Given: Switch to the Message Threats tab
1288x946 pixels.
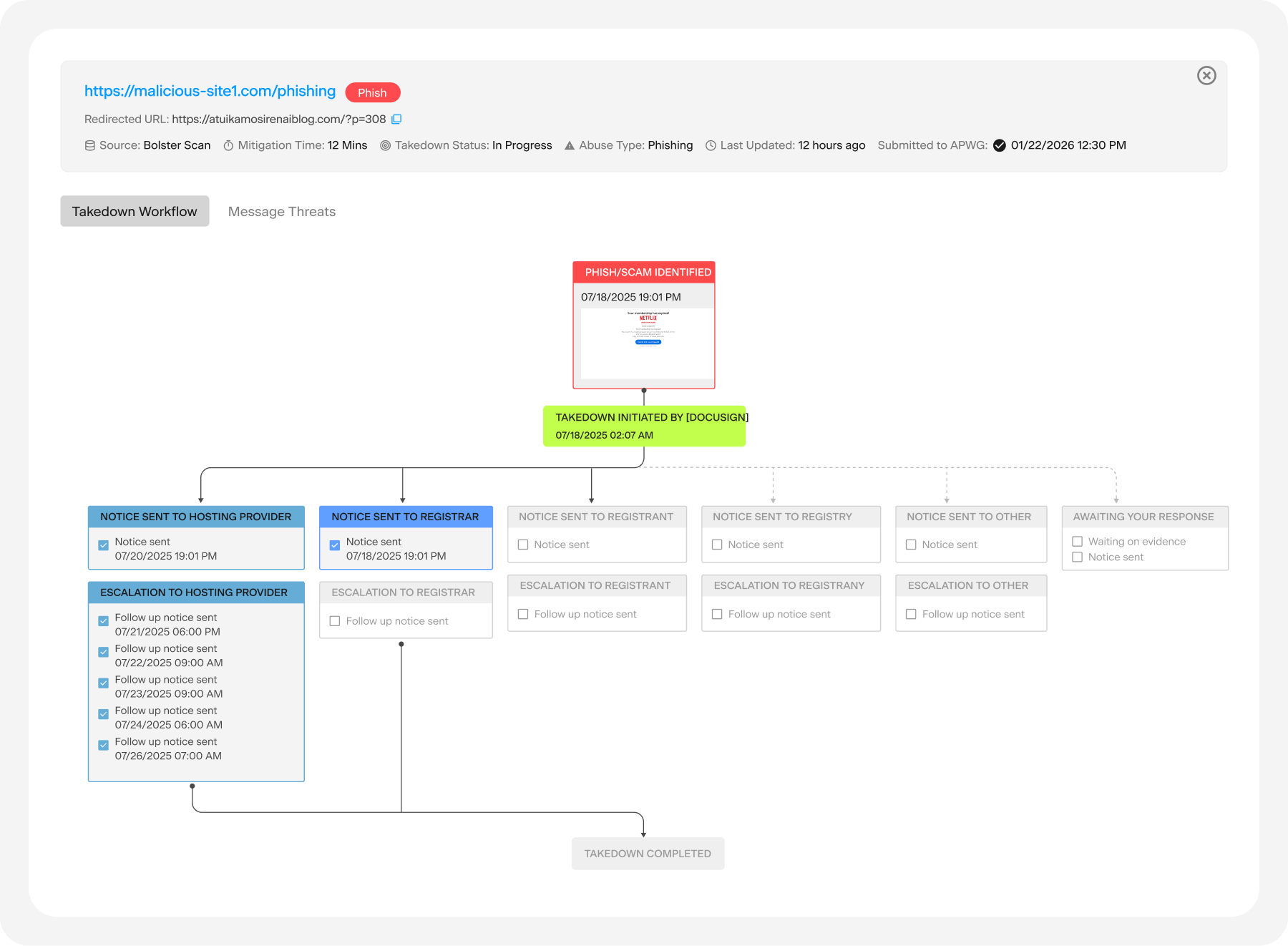Looking at the screenshot, I should click(281, 212).
